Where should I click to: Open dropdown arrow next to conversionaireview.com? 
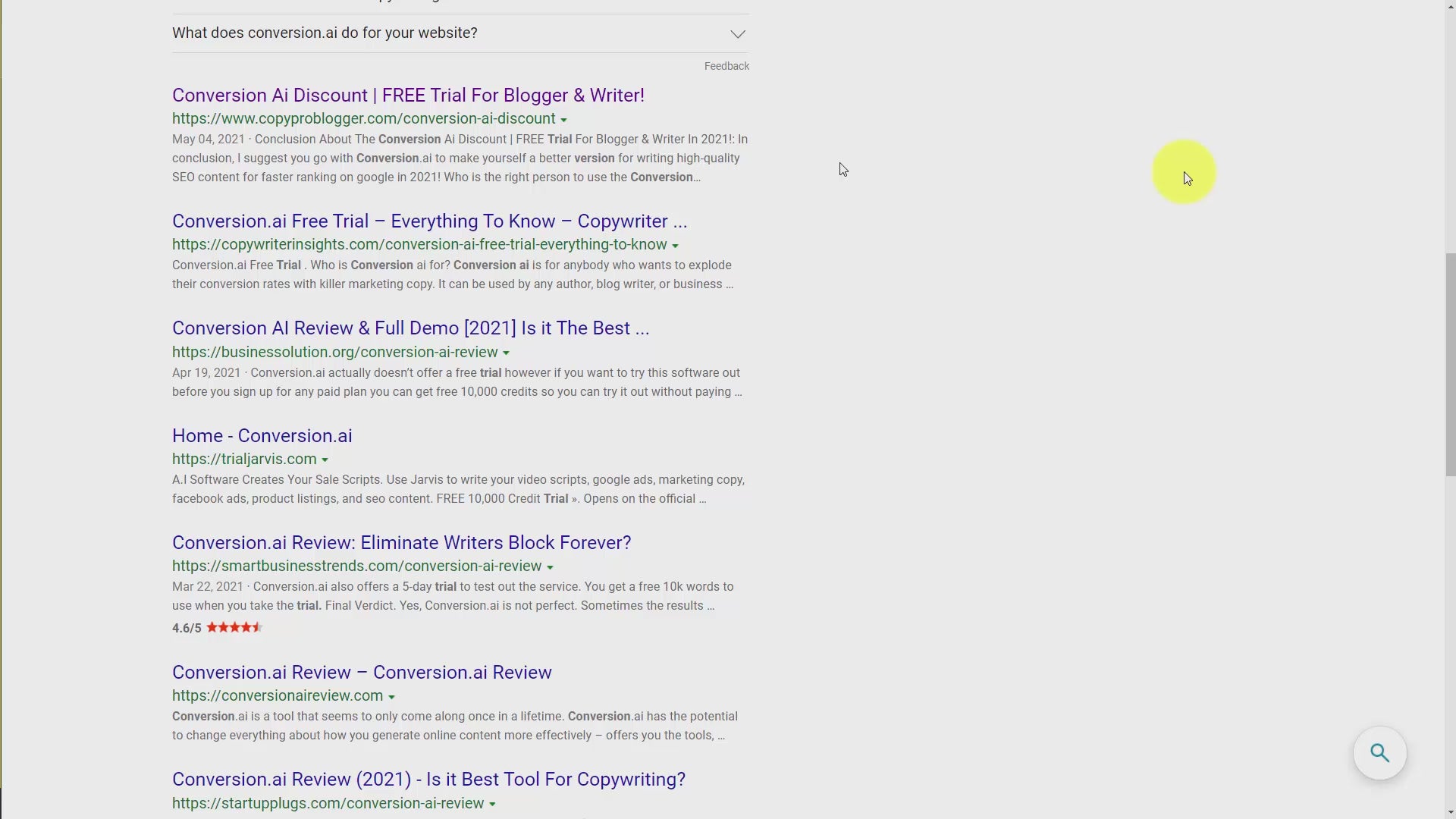pos(391,697)
